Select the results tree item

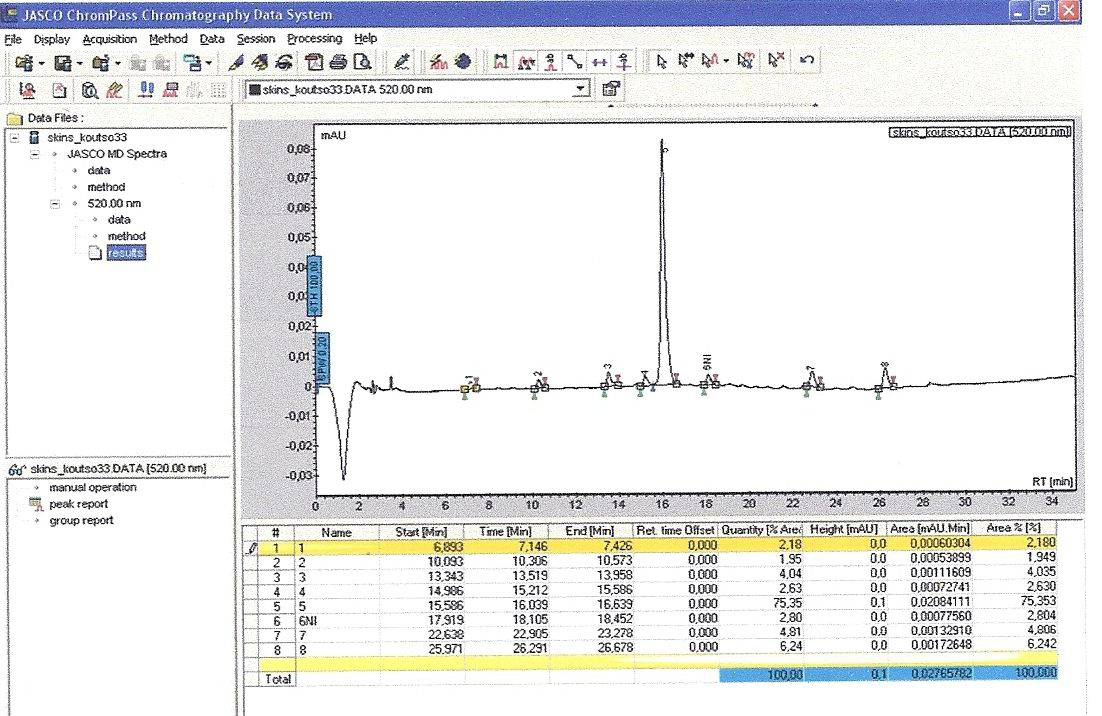[126, 253]
